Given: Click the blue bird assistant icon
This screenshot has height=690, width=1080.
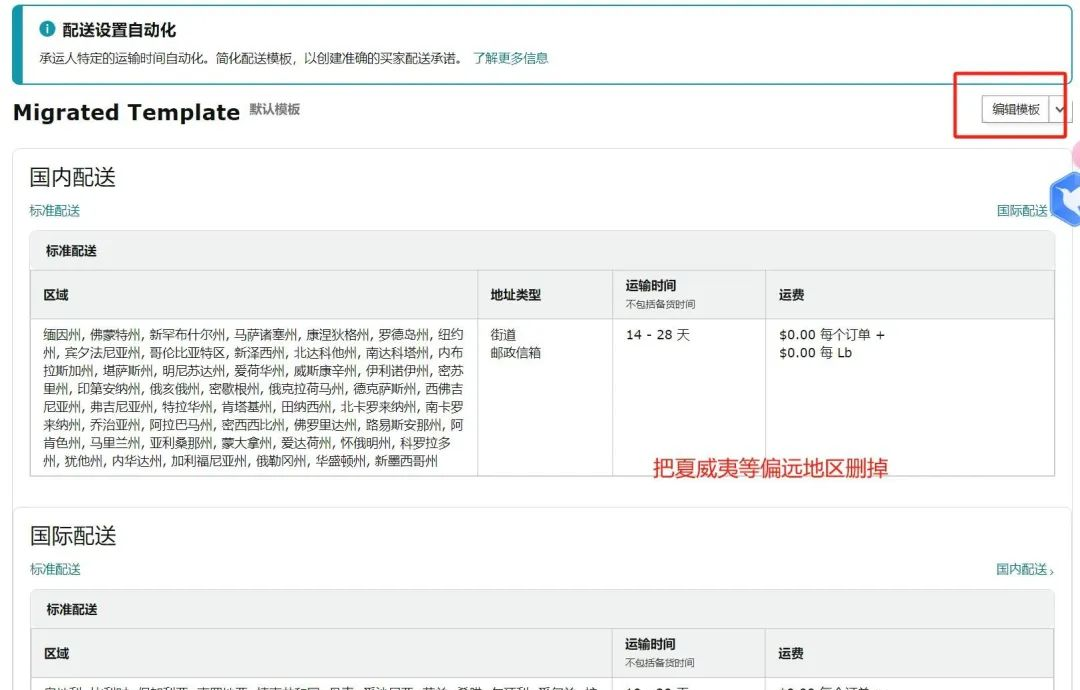Looking at the screenshot, I should coord(1066,198).
